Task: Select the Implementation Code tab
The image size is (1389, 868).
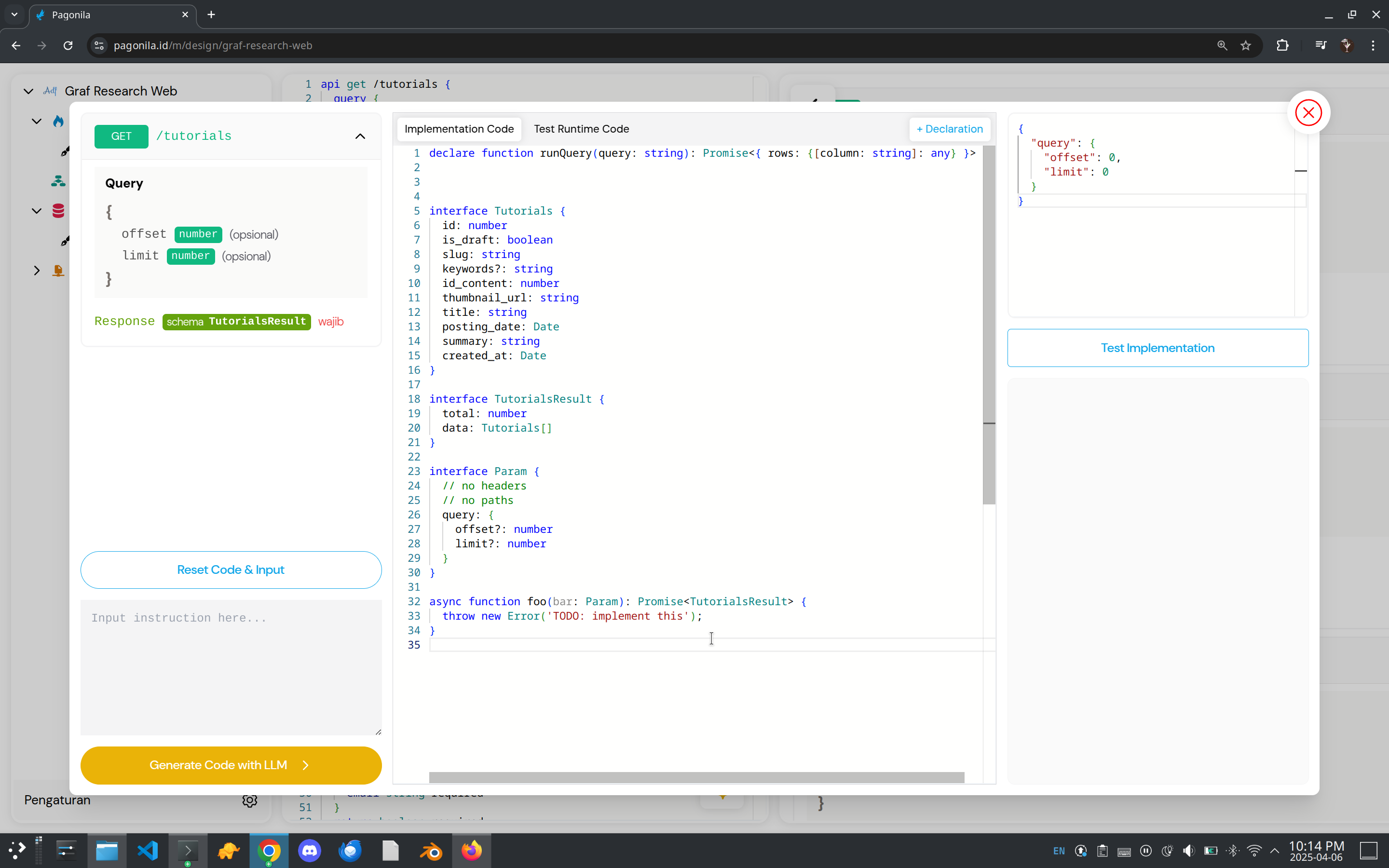Action: pyautogui.click(x=459, y=129)
